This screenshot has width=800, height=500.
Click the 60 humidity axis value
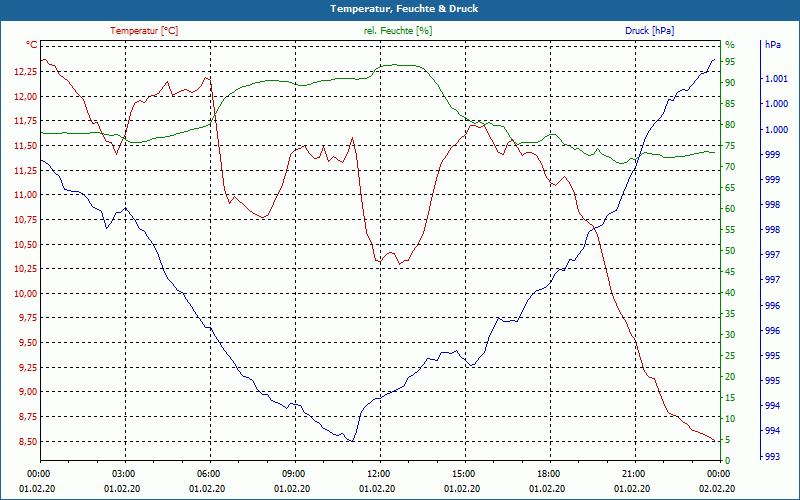[730, 209]
